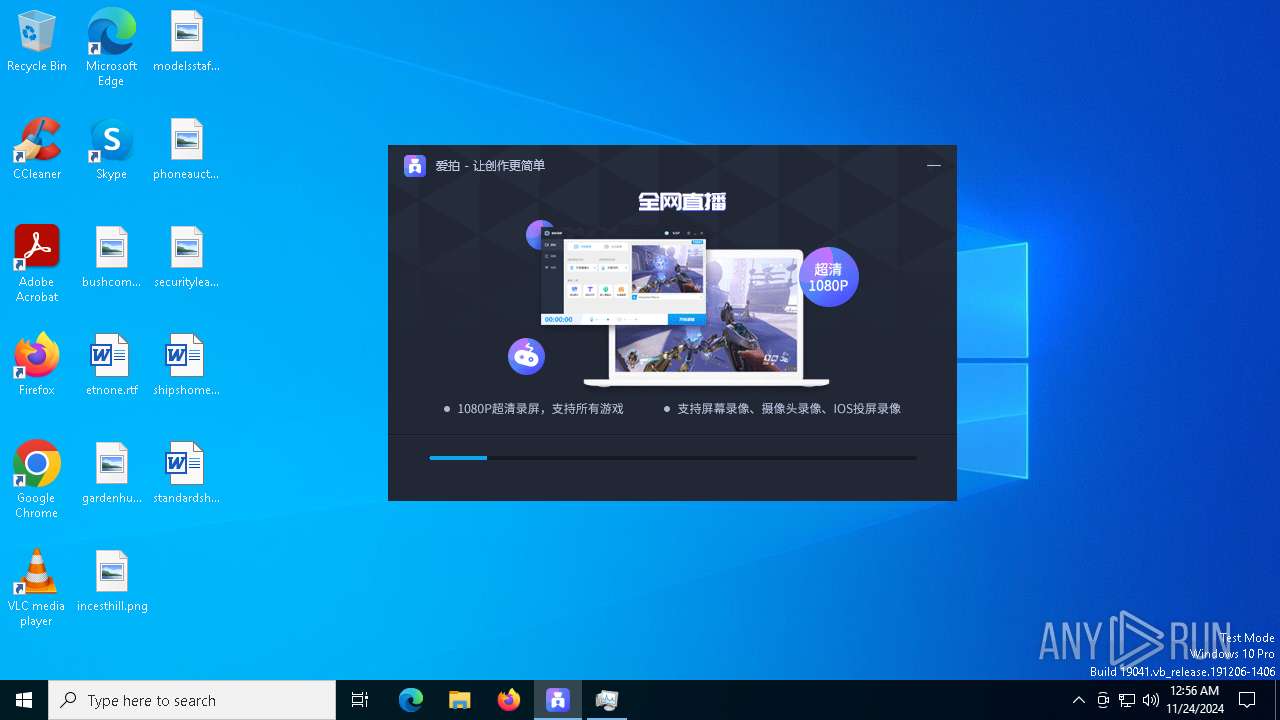Click the 全网直播 heading text

click(682, 202)
